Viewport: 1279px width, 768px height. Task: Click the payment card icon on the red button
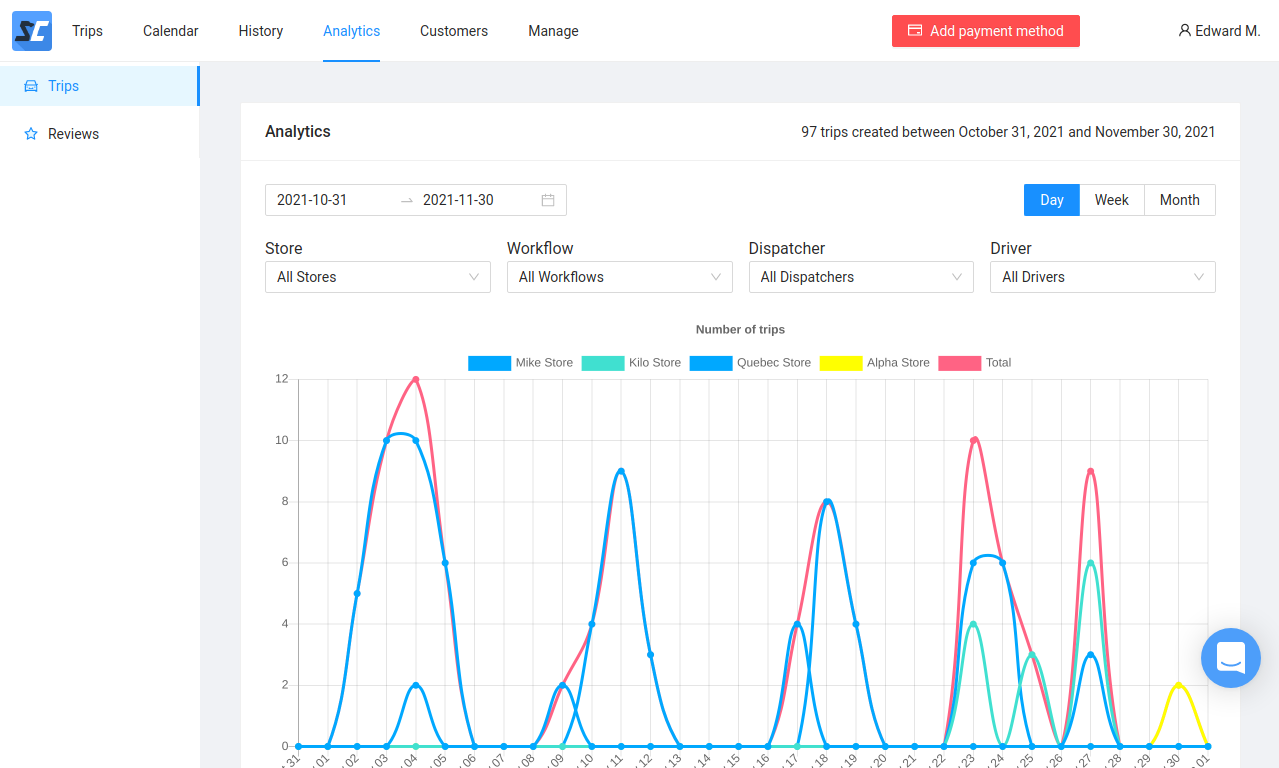914,31
